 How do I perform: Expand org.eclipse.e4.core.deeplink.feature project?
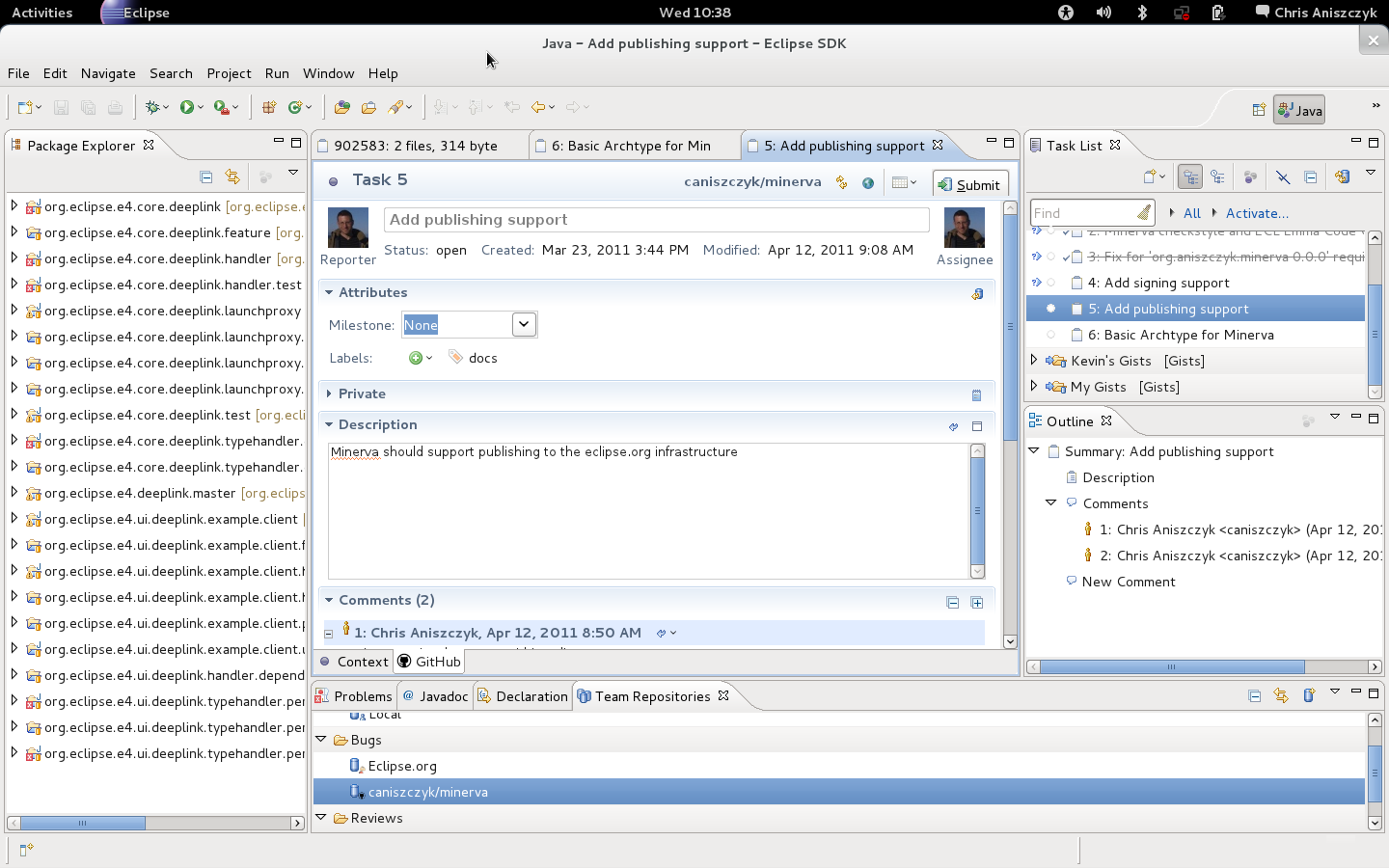(x=14, y=231)
